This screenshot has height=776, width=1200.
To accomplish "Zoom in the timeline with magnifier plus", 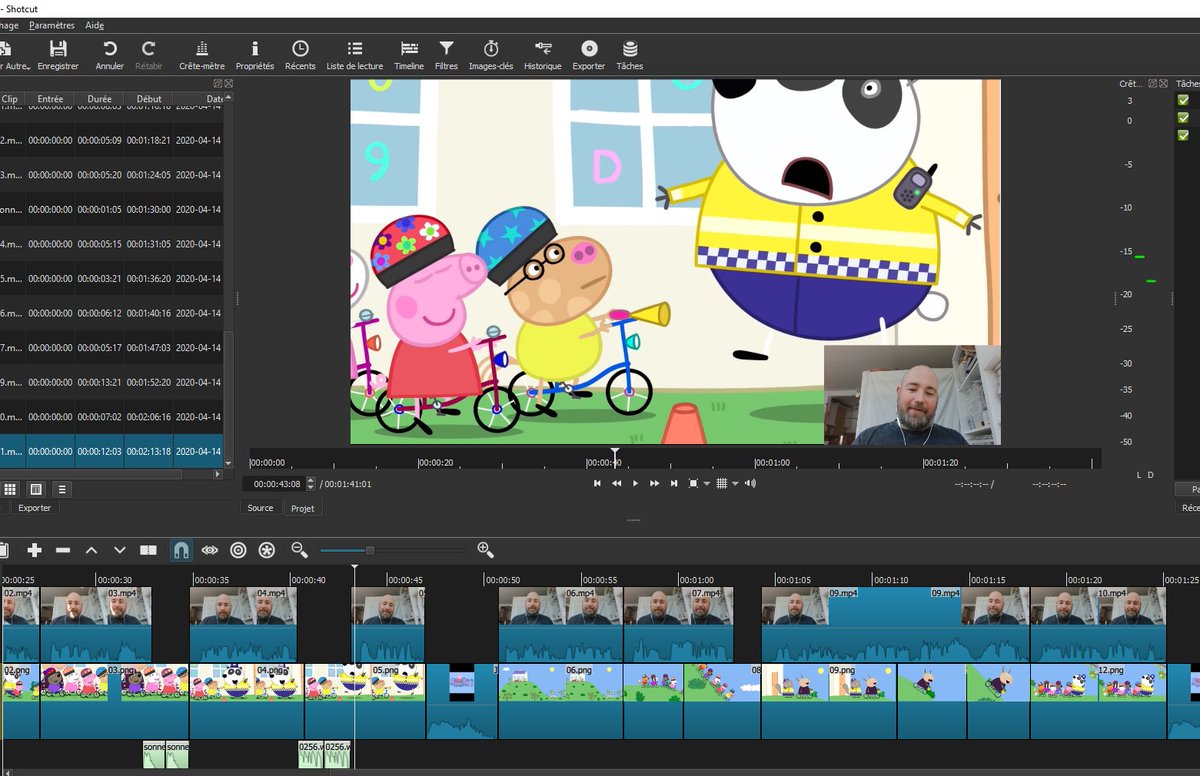I will (x=486, y=550).
